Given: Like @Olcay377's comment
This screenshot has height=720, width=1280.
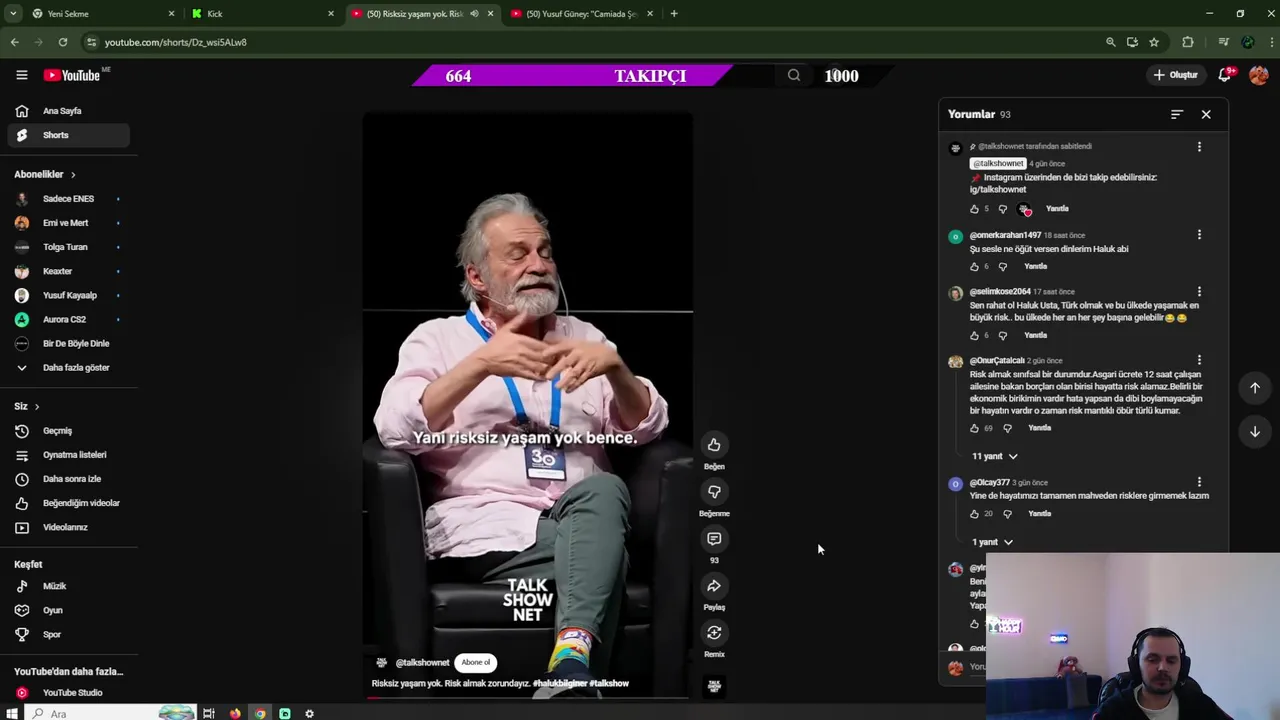Looking at the screenshot, I should (x=974, y=514).
